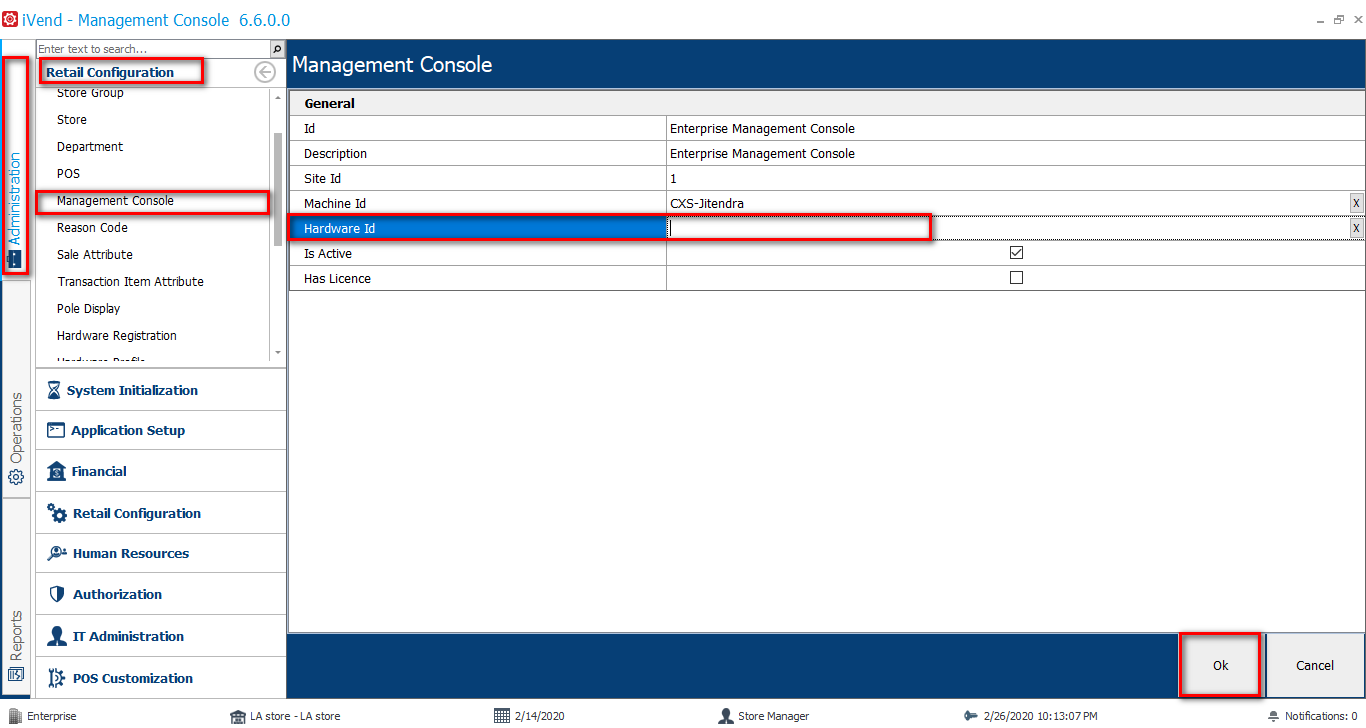Click the Enterprise icon in status bar

click(14, 716)
